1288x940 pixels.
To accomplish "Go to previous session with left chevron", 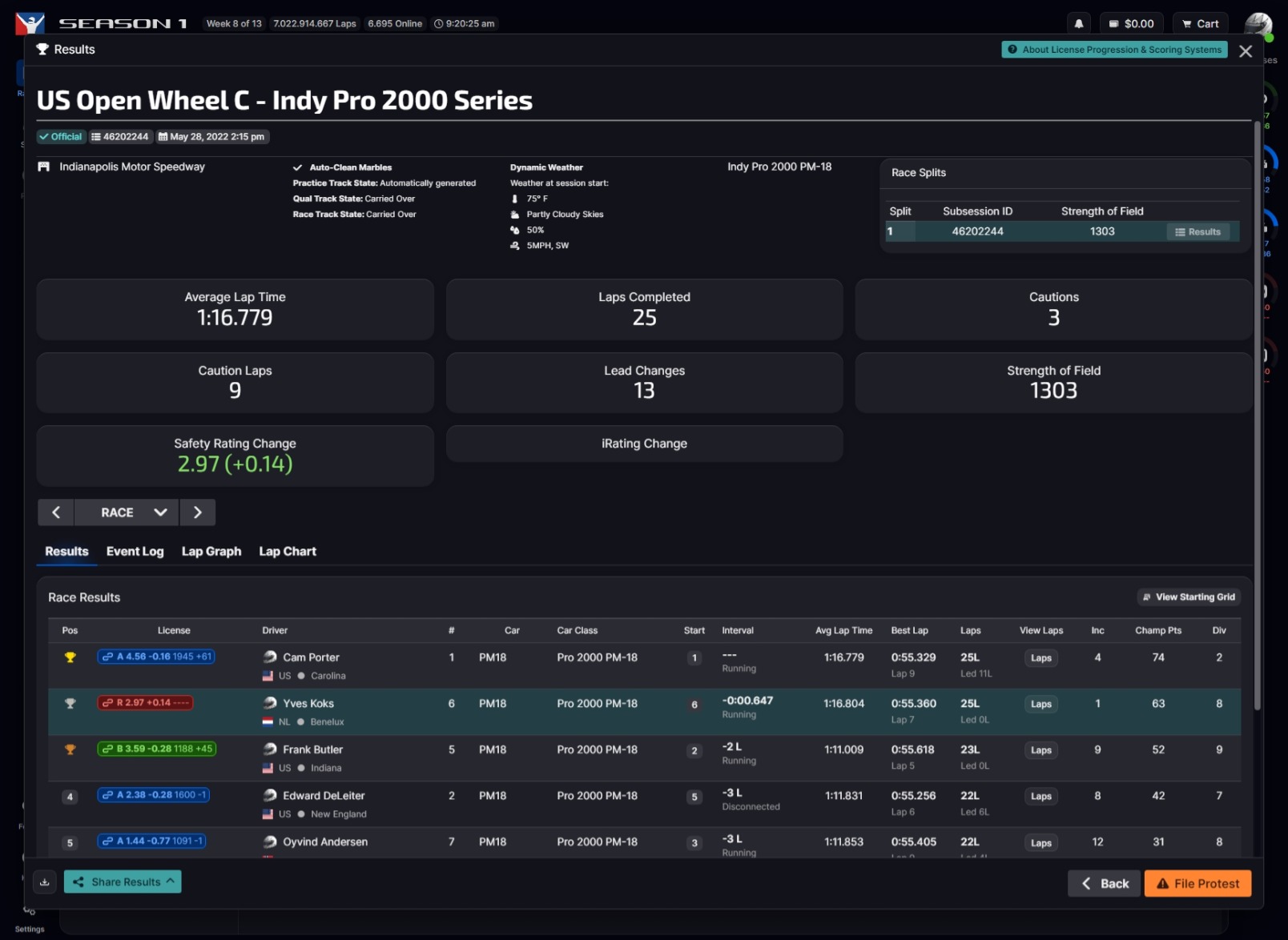I will tap(56, 512).
